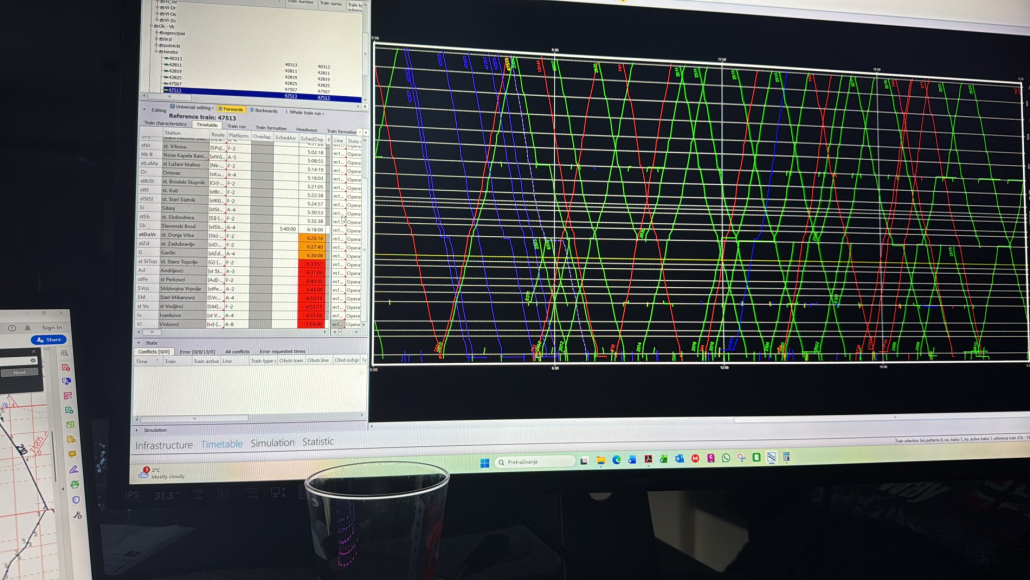Click the blue Share button
This screenshot has height=580, width=1030.
50,340
